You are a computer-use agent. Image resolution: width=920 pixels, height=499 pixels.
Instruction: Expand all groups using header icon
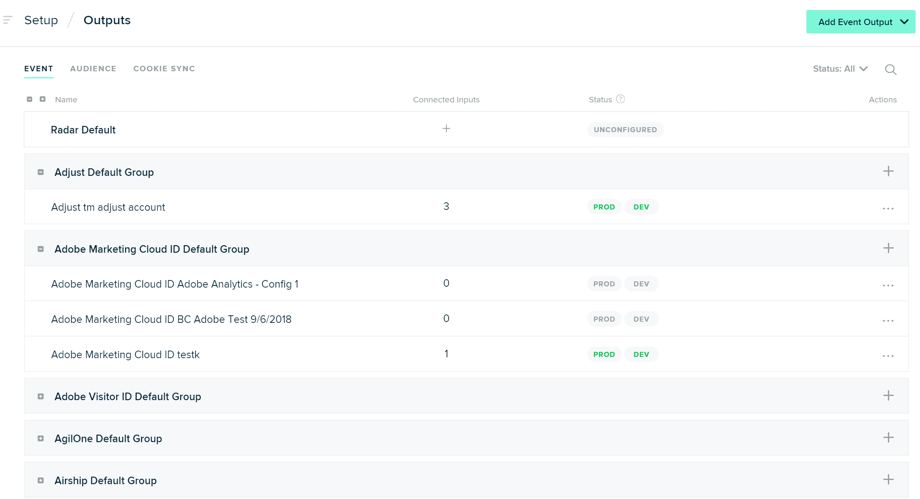coord(42,99)
